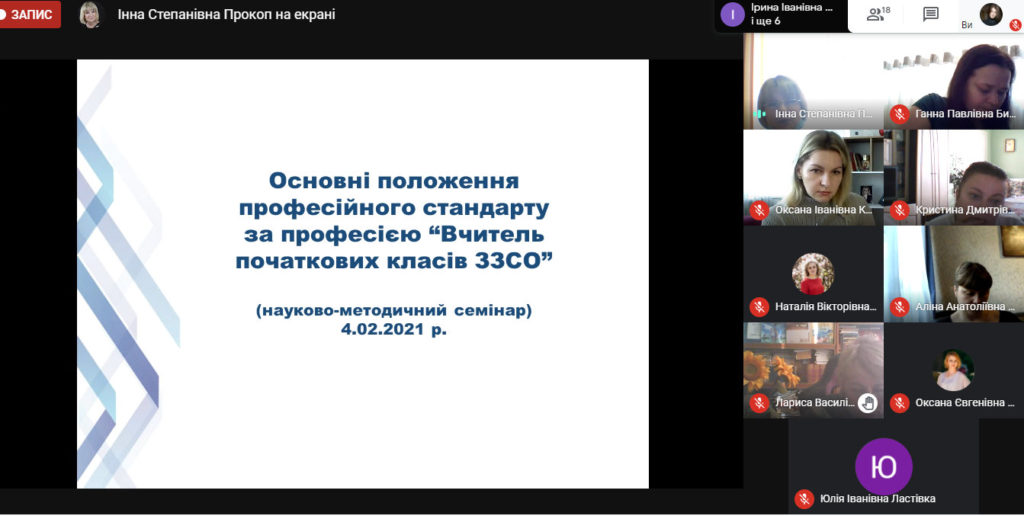The height and width of the screenshot is (516, 1024).
Task: Click name label 'Оксана Євгенівна ...'
Action: click(965, 403)
